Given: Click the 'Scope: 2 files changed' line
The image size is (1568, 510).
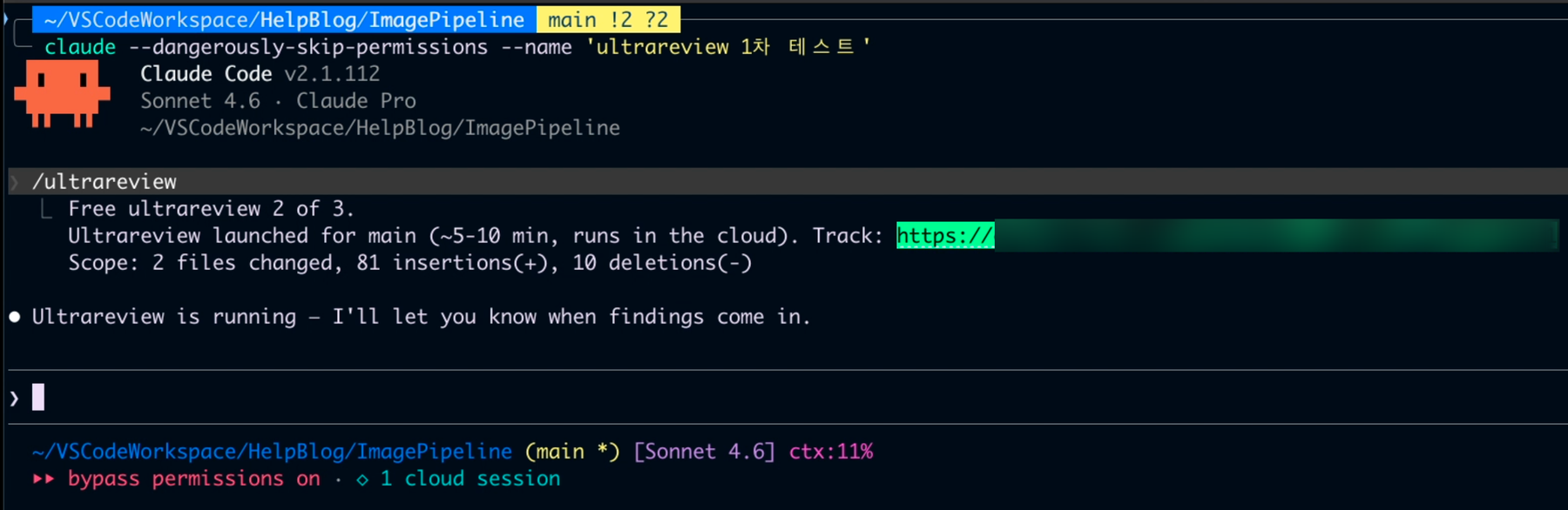Looking at the screenshot, I should click(410, 263).
